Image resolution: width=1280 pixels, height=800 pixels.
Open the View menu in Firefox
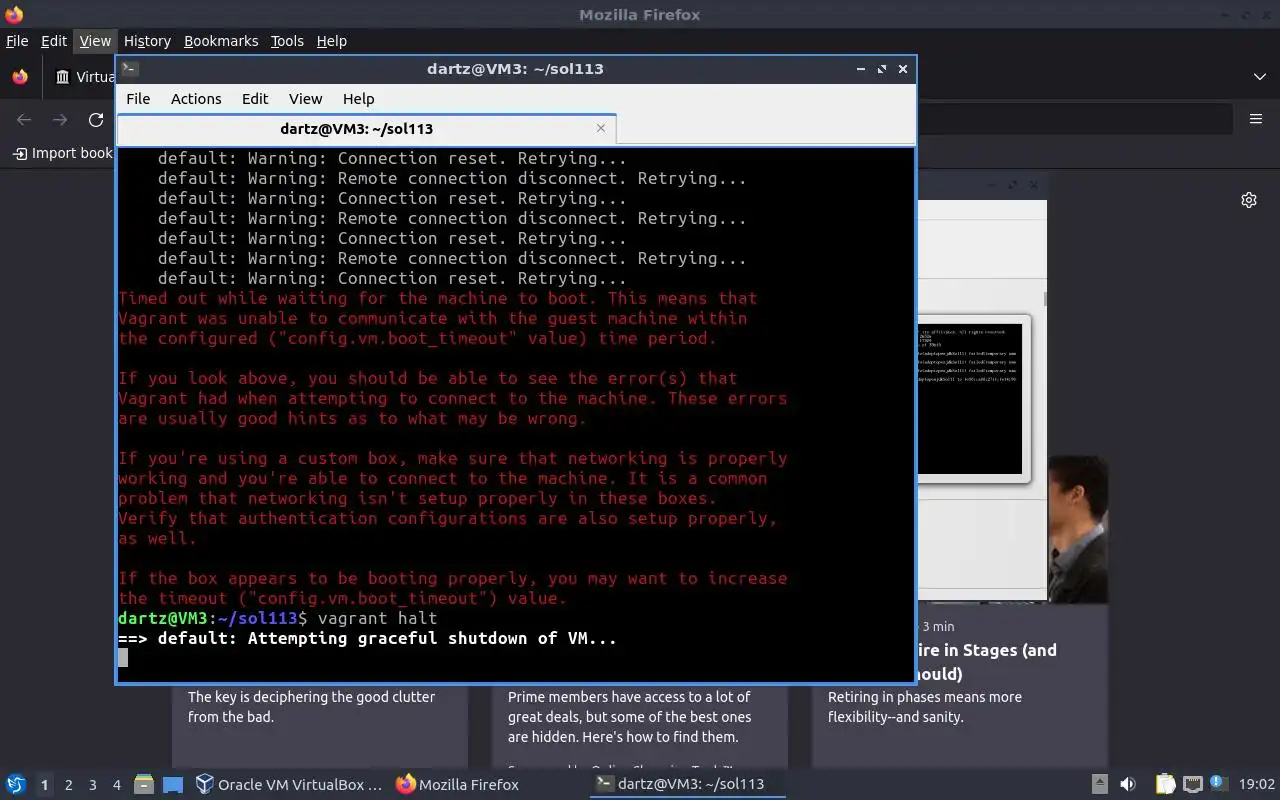coord(95,41)
